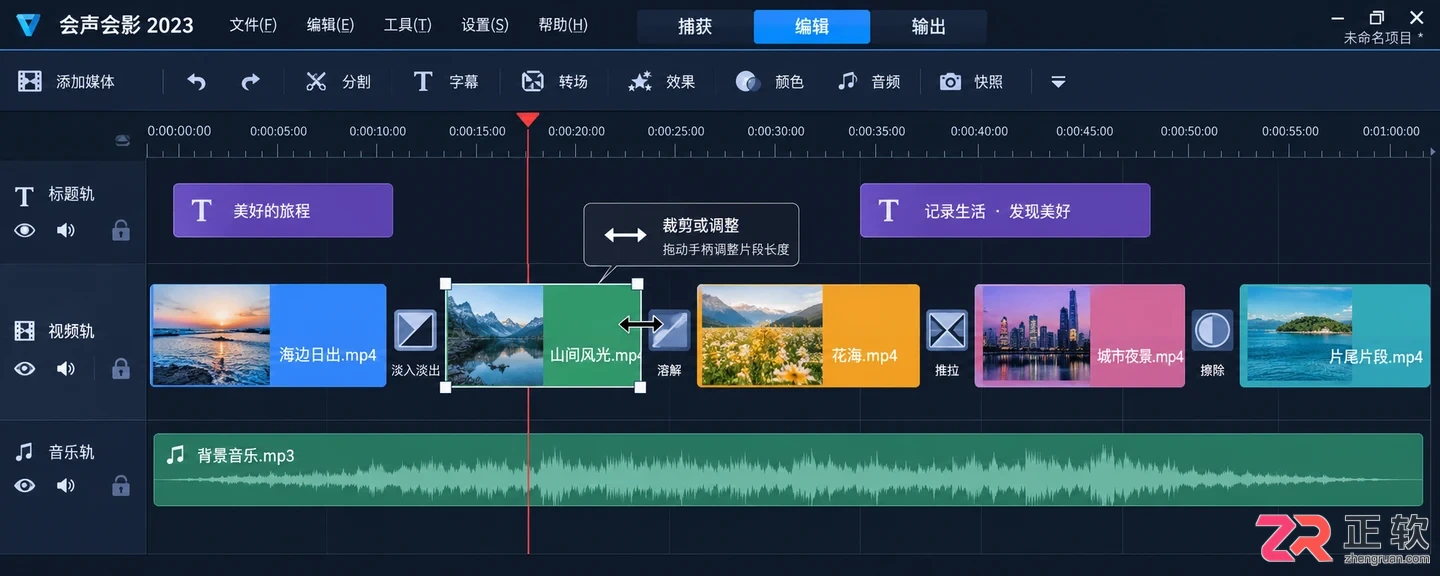The height and width of the screenshot is (576, 1440).
Task: Toggle visibility of 标题轨
Action: coord(25,231)
